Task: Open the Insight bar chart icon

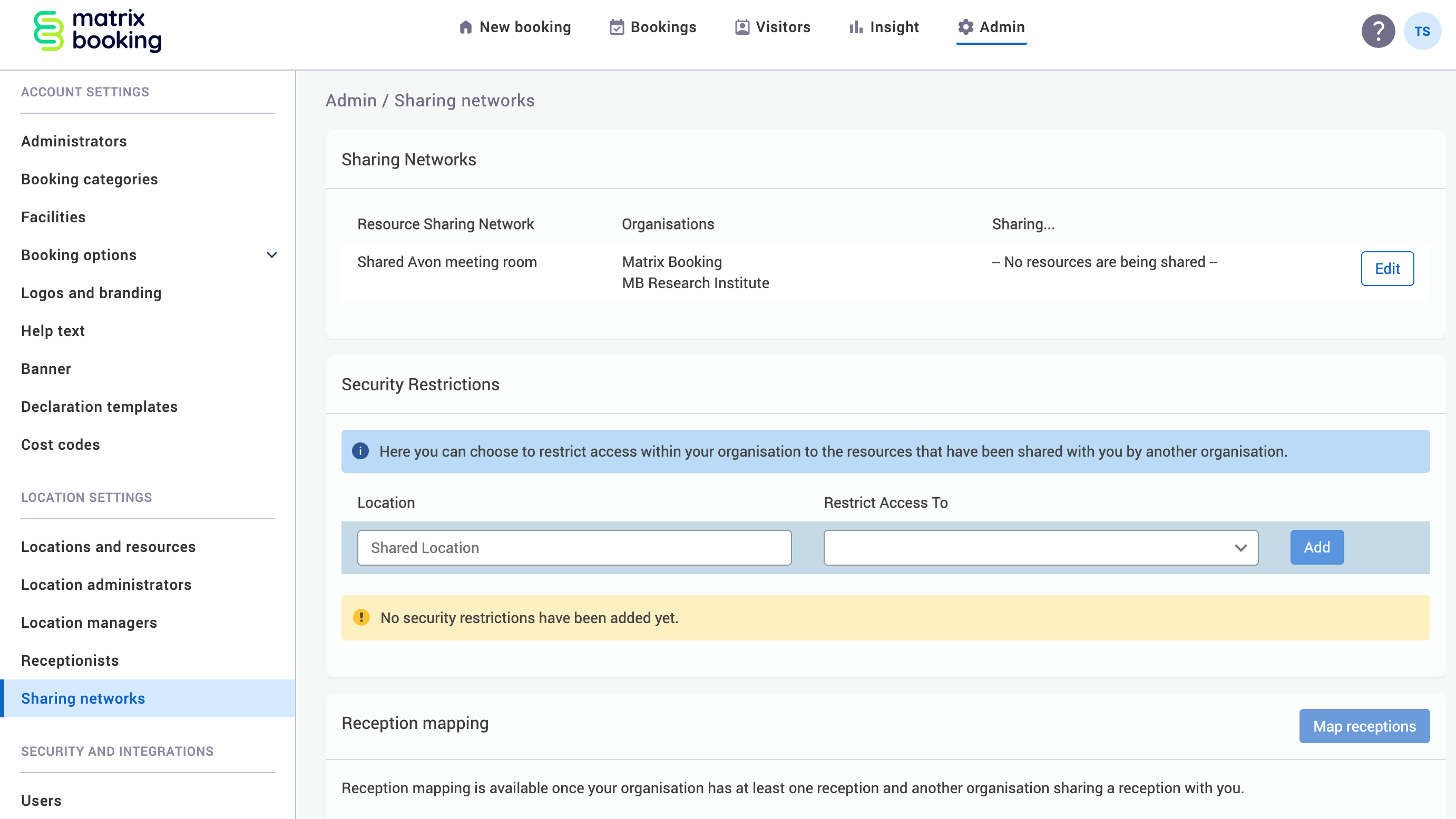Action: point(855,26)
